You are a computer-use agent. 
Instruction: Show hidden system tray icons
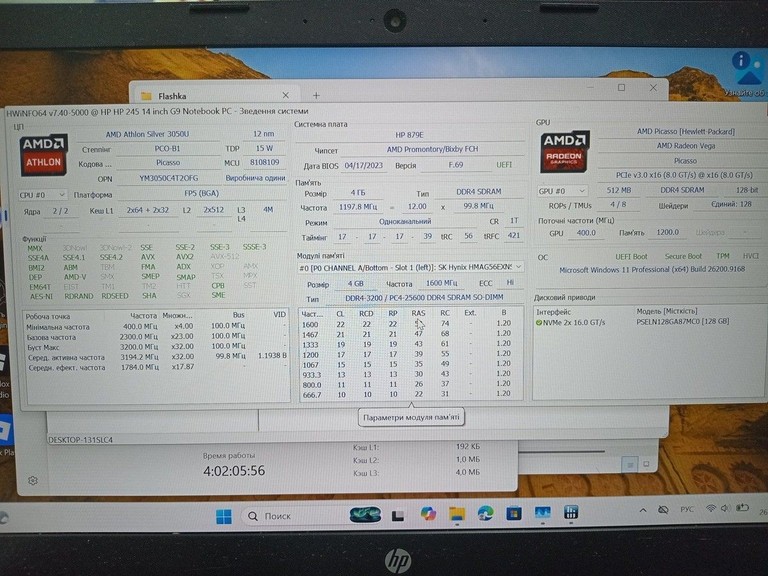(x=643, y=510)
